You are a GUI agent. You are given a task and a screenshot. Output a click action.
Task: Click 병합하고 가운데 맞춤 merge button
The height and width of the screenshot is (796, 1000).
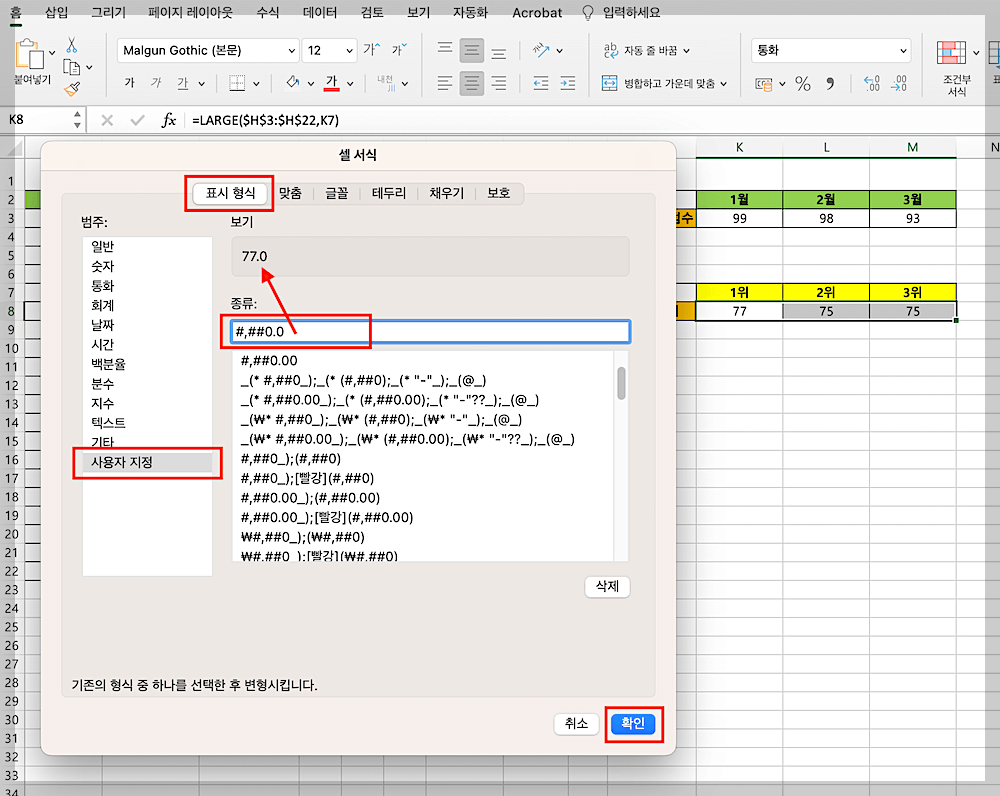pyautogui.click(x=659, y=83)
